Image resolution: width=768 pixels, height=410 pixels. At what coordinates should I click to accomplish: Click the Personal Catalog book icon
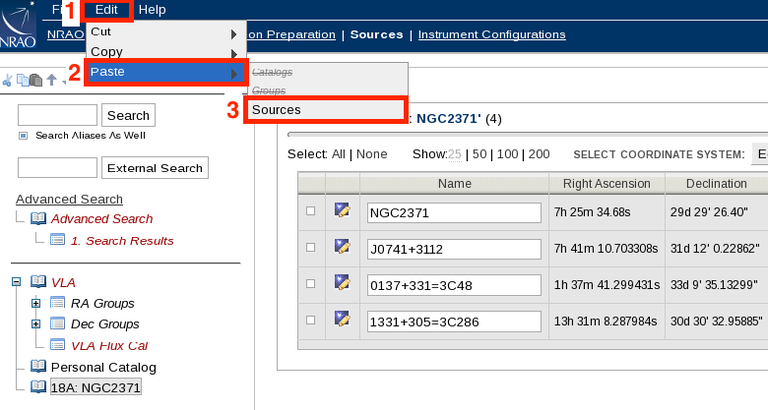point(38,367)
